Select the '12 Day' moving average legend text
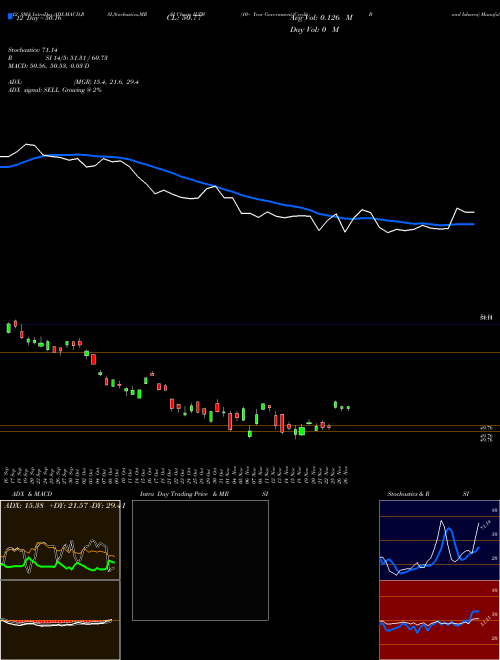The image size is (500, 660). coord(38,18)
